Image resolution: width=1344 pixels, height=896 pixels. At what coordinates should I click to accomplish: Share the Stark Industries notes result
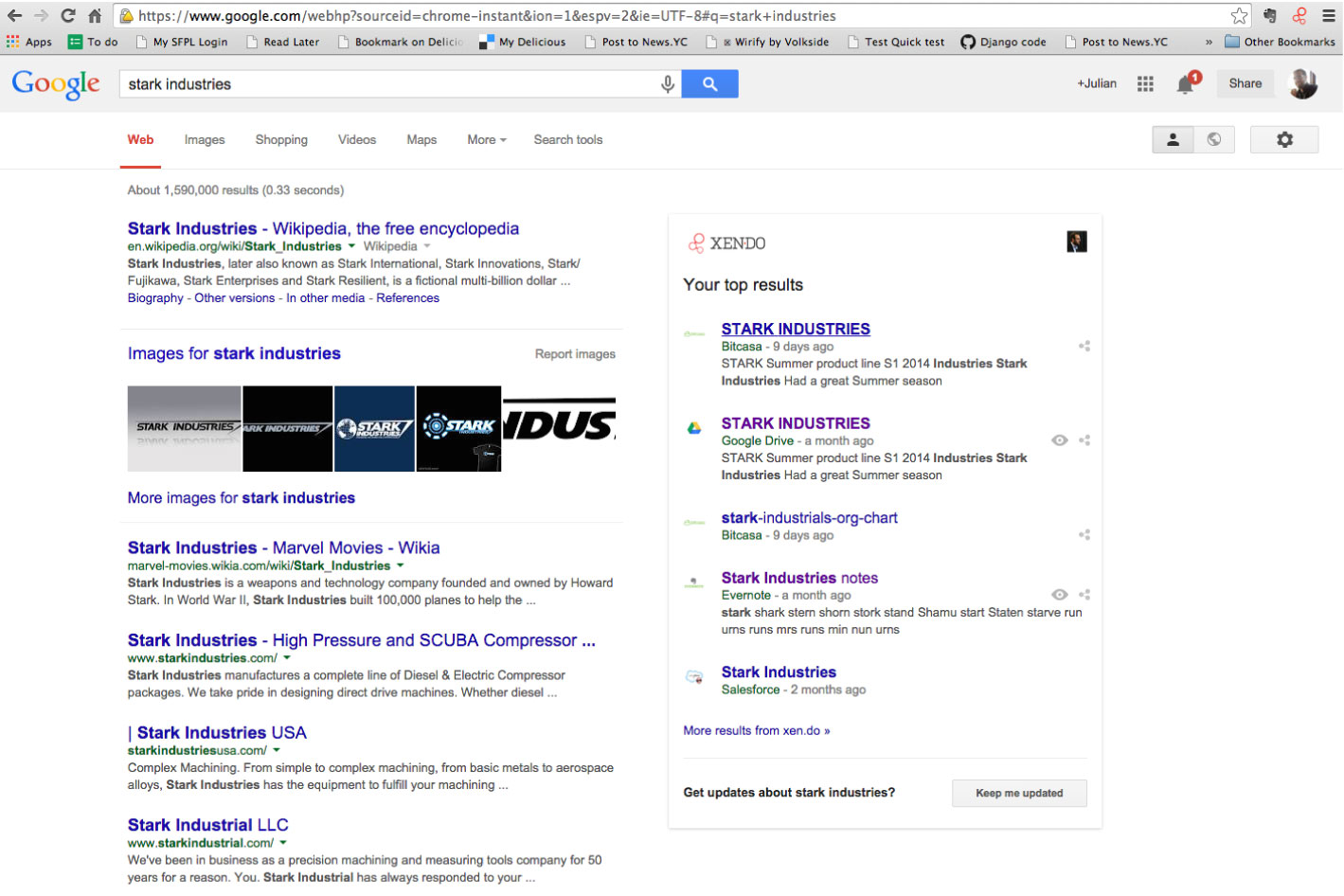[1084, 595]
